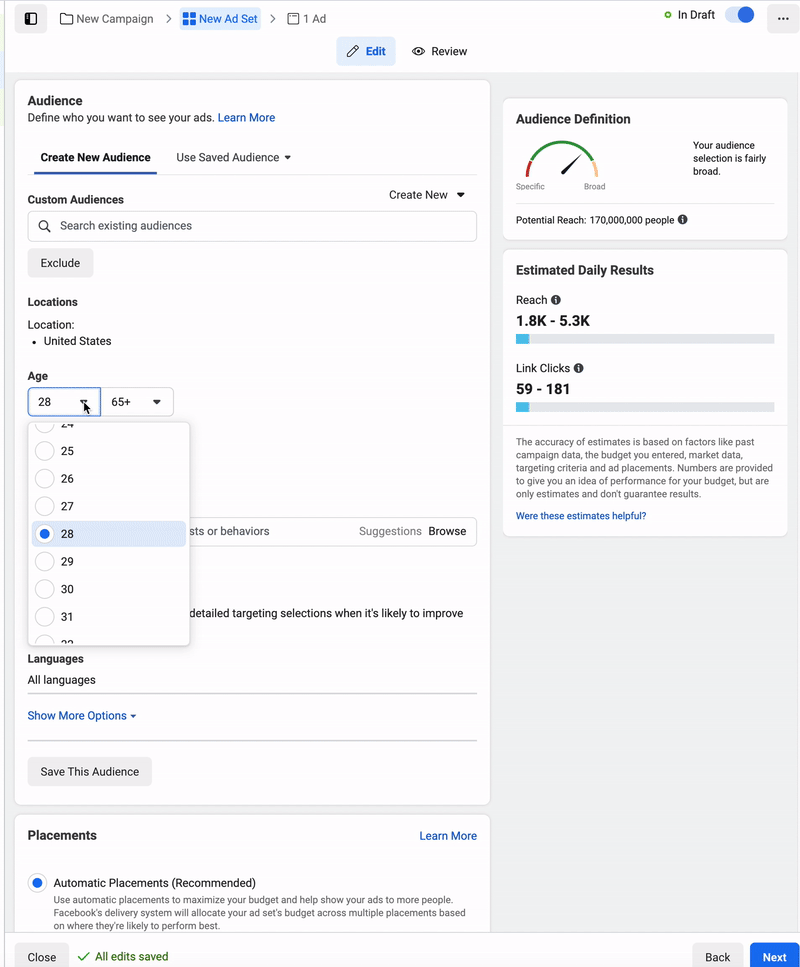Screen dimensions: 800x967
Task: Open the Use Saved Audience dropdown
Action: pyautogui.click(x=234, y=157)
